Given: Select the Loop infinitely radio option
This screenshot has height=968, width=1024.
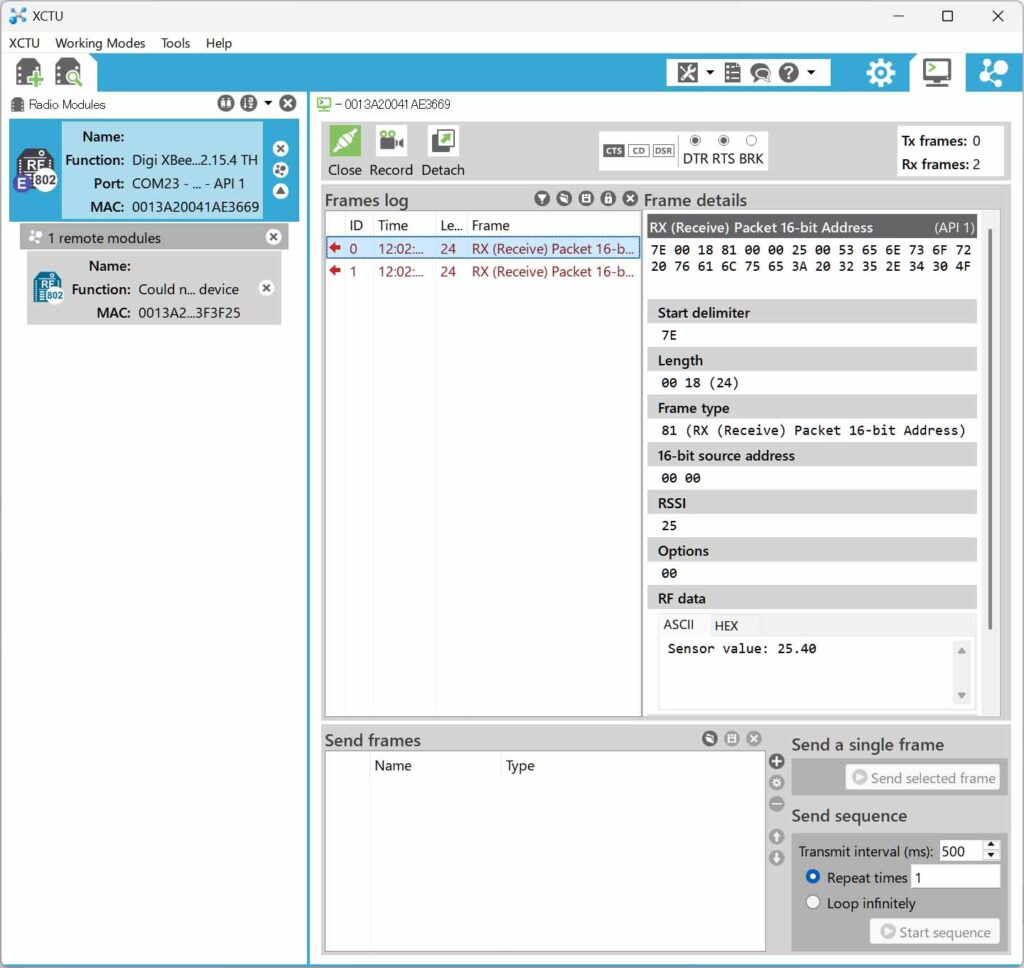Looking at the screenshot, I should [x=812, y=902].
